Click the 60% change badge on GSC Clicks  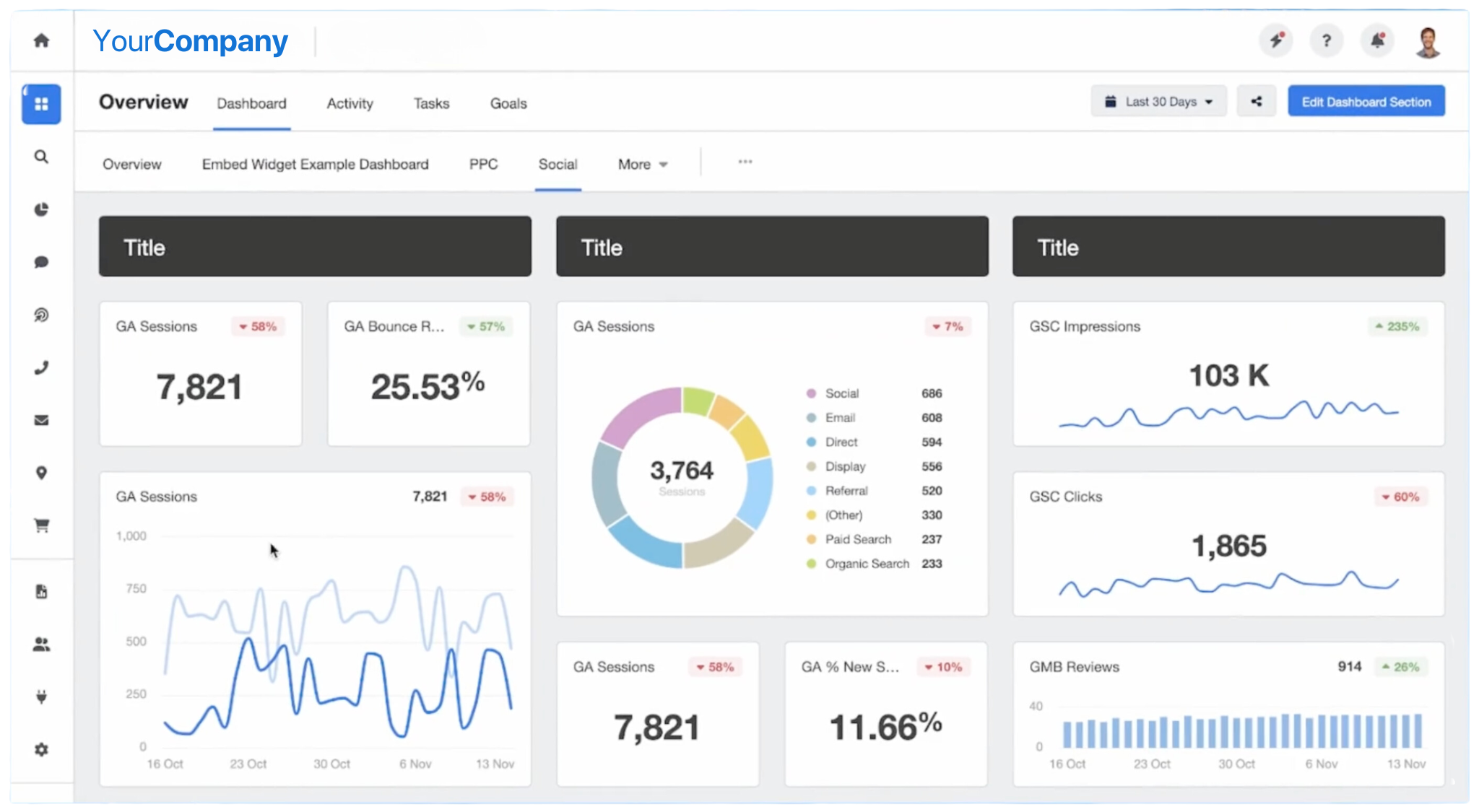point(1400,497)
